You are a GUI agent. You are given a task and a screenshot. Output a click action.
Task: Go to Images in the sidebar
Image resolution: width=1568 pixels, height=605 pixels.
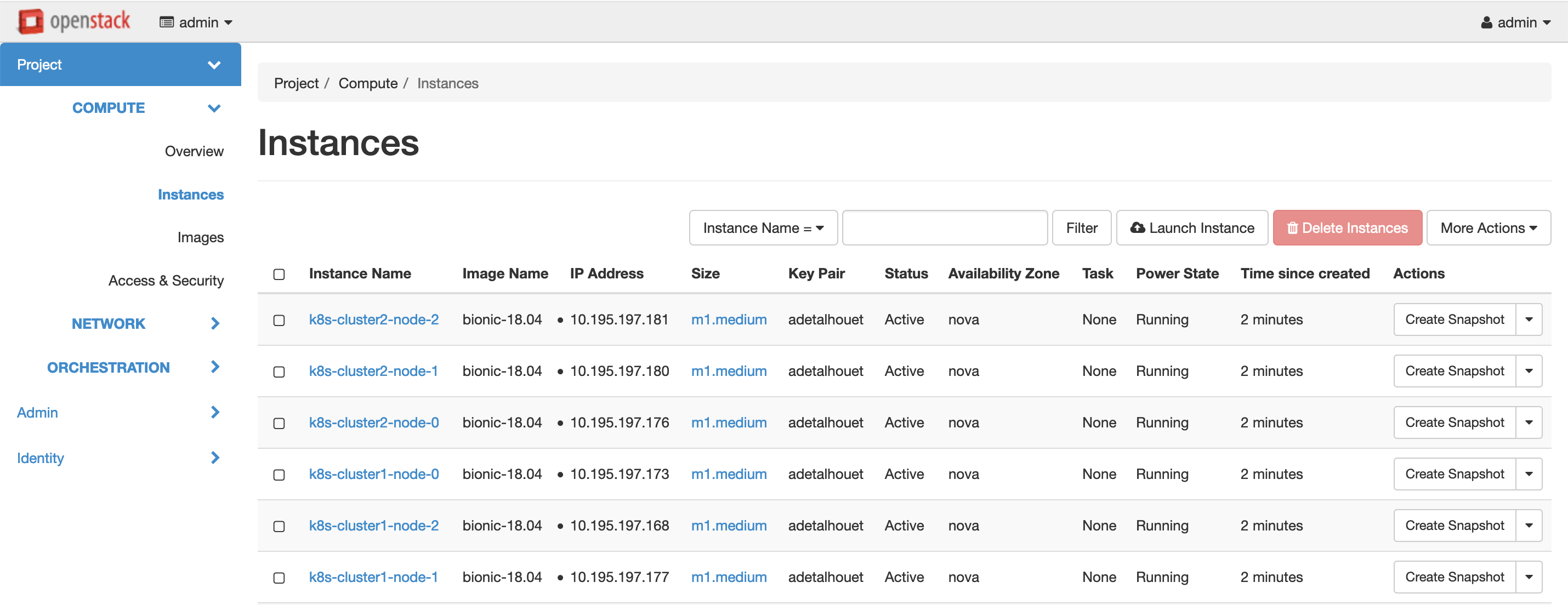click(200, 237)
